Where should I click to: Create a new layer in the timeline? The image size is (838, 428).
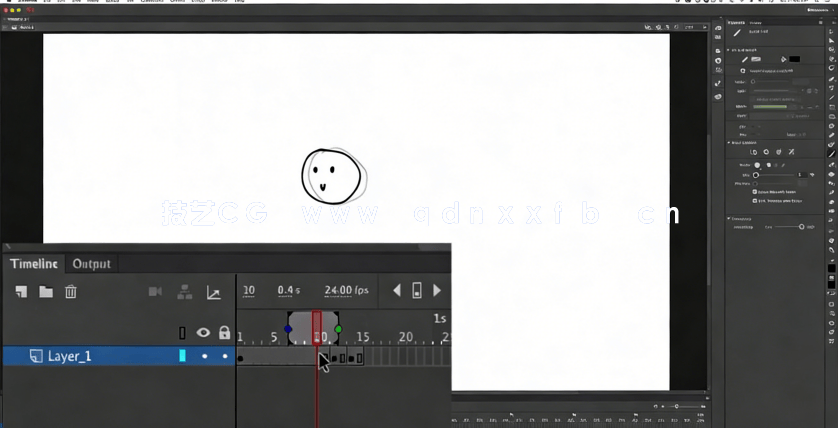point(21,292)
